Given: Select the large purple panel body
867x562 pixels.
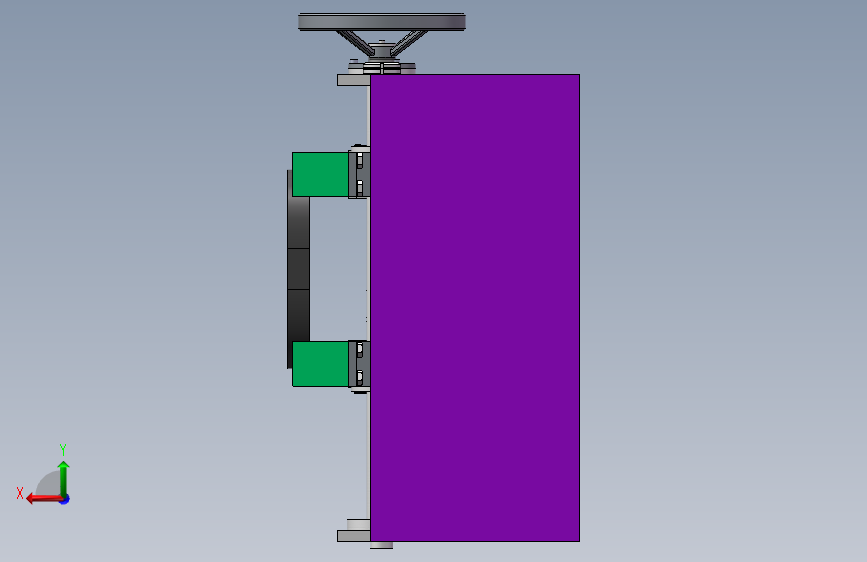Looking at the screenshot, I should coord(475,308).
